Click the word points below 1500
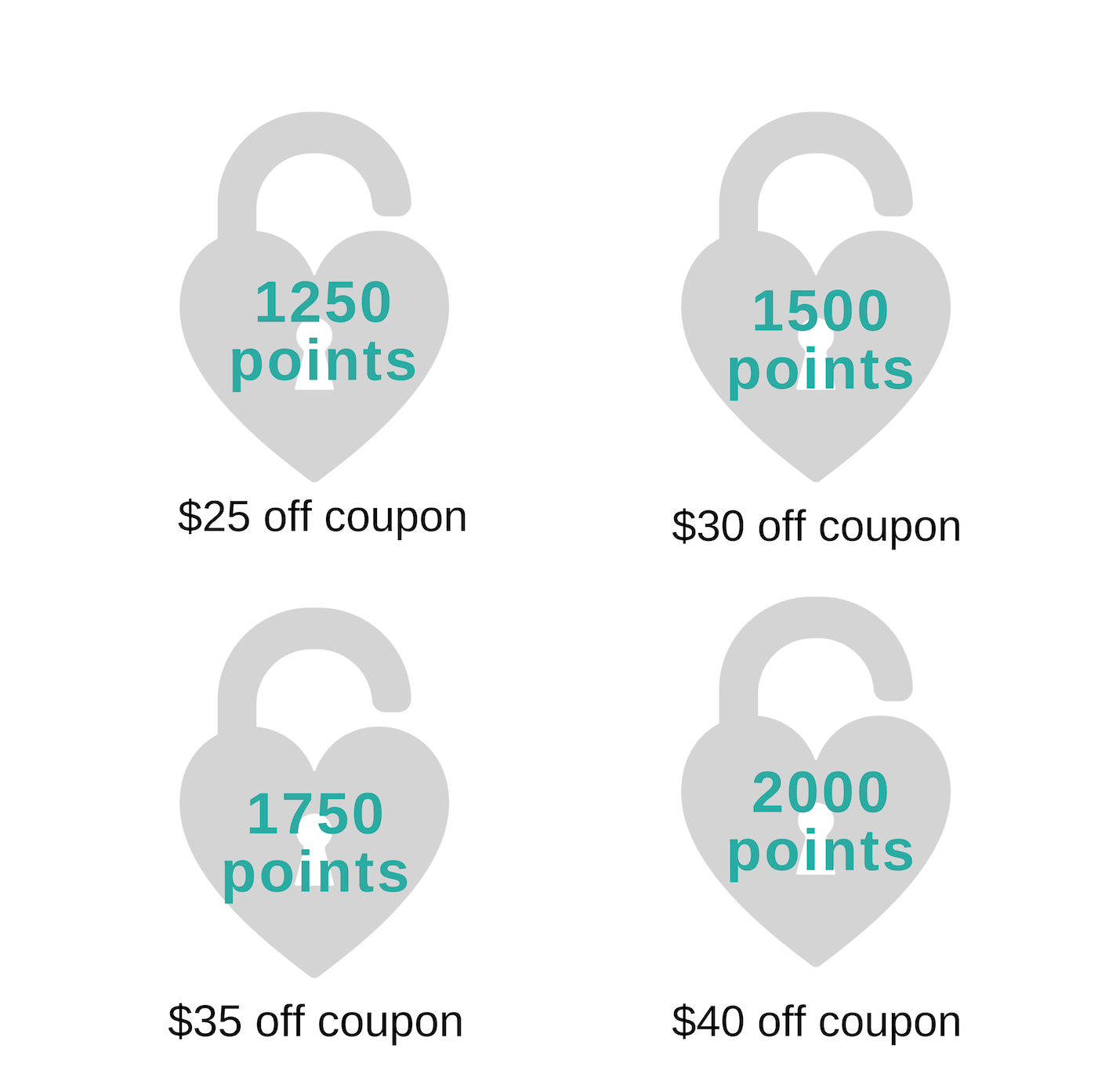 [x=820, y=370]
